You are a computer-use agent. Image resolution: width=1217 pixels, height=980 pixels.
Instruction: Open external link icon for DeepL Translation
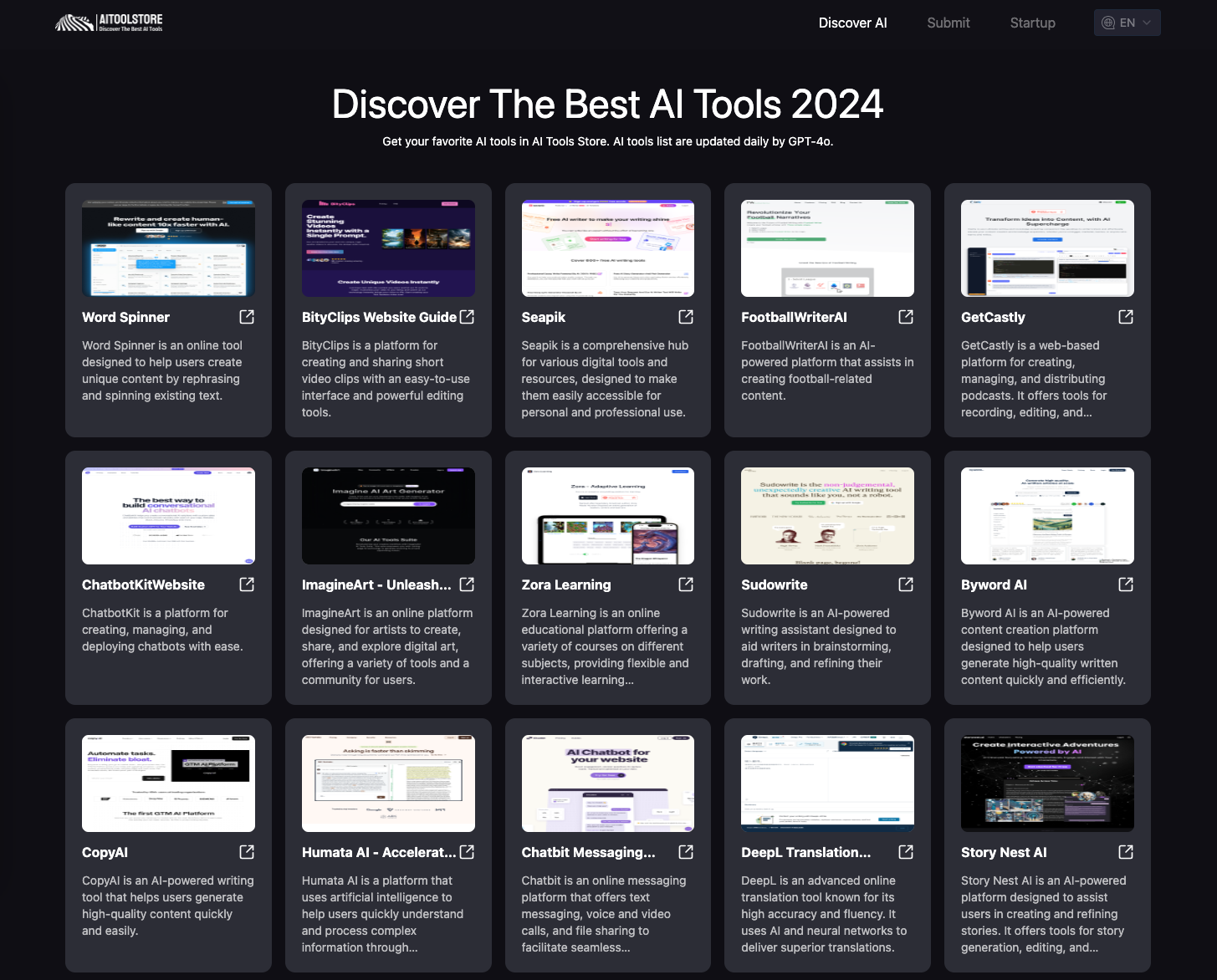[906, 852]
